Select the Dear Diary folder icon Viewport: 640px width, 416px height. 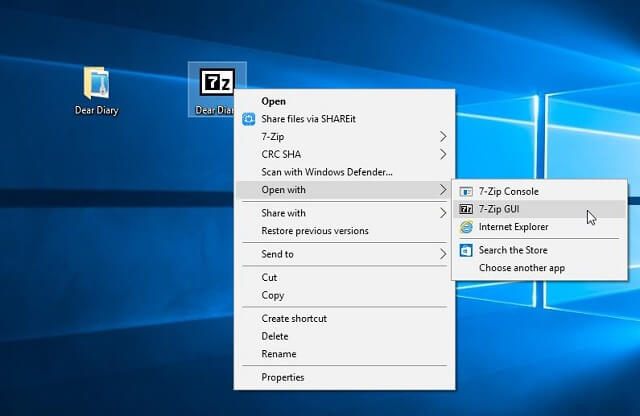97,83
